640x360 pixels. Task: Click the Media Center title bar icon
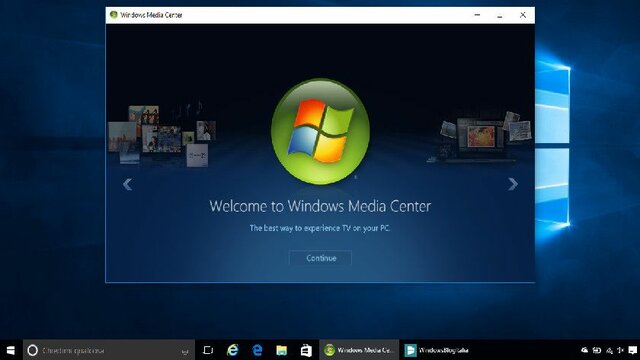click(x=113, y=15)
